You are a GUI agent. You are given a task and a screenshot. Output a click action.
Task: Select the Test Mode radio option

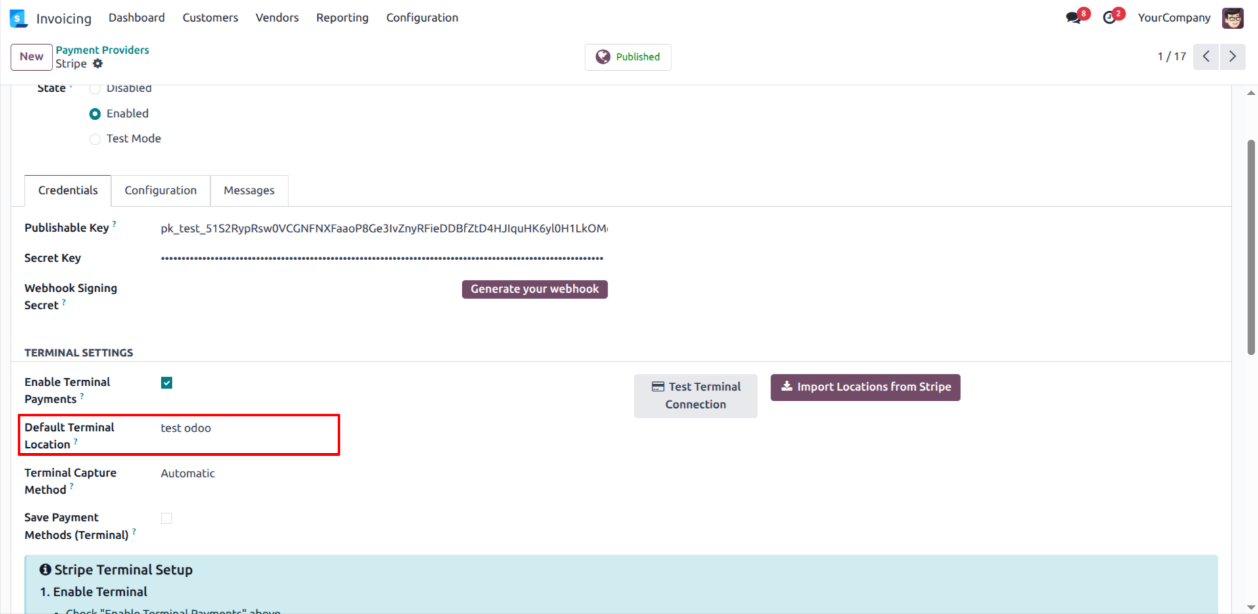pos(96,139)
